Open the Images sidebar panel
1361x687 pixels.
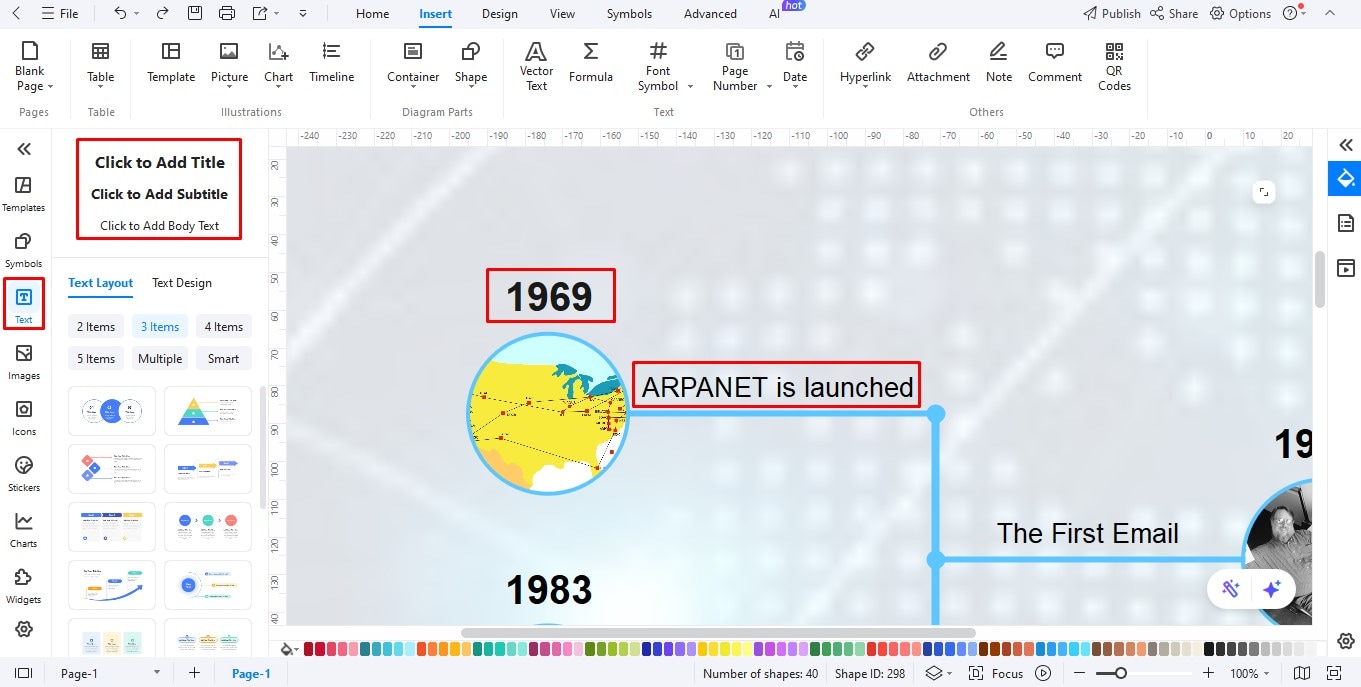[24, 362]
